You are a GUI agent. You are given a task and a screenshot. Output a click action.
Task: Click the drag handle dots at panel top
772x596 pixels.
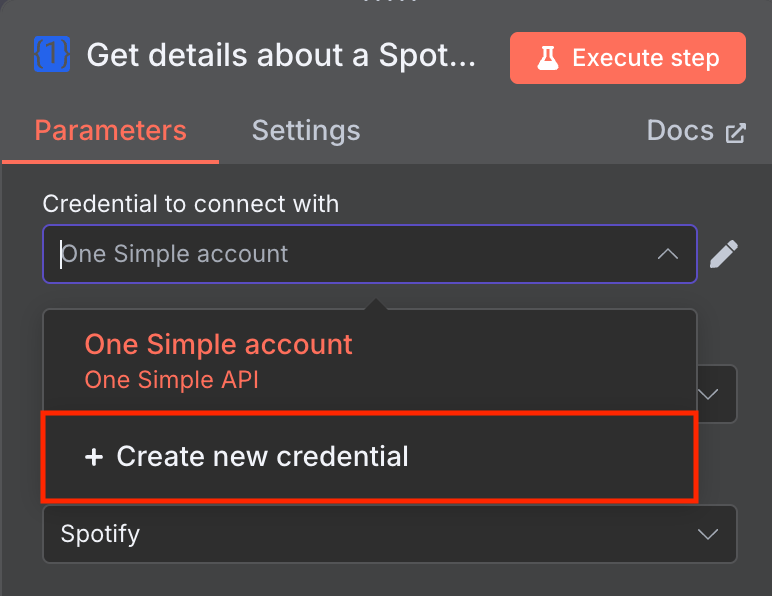[386, 3]
